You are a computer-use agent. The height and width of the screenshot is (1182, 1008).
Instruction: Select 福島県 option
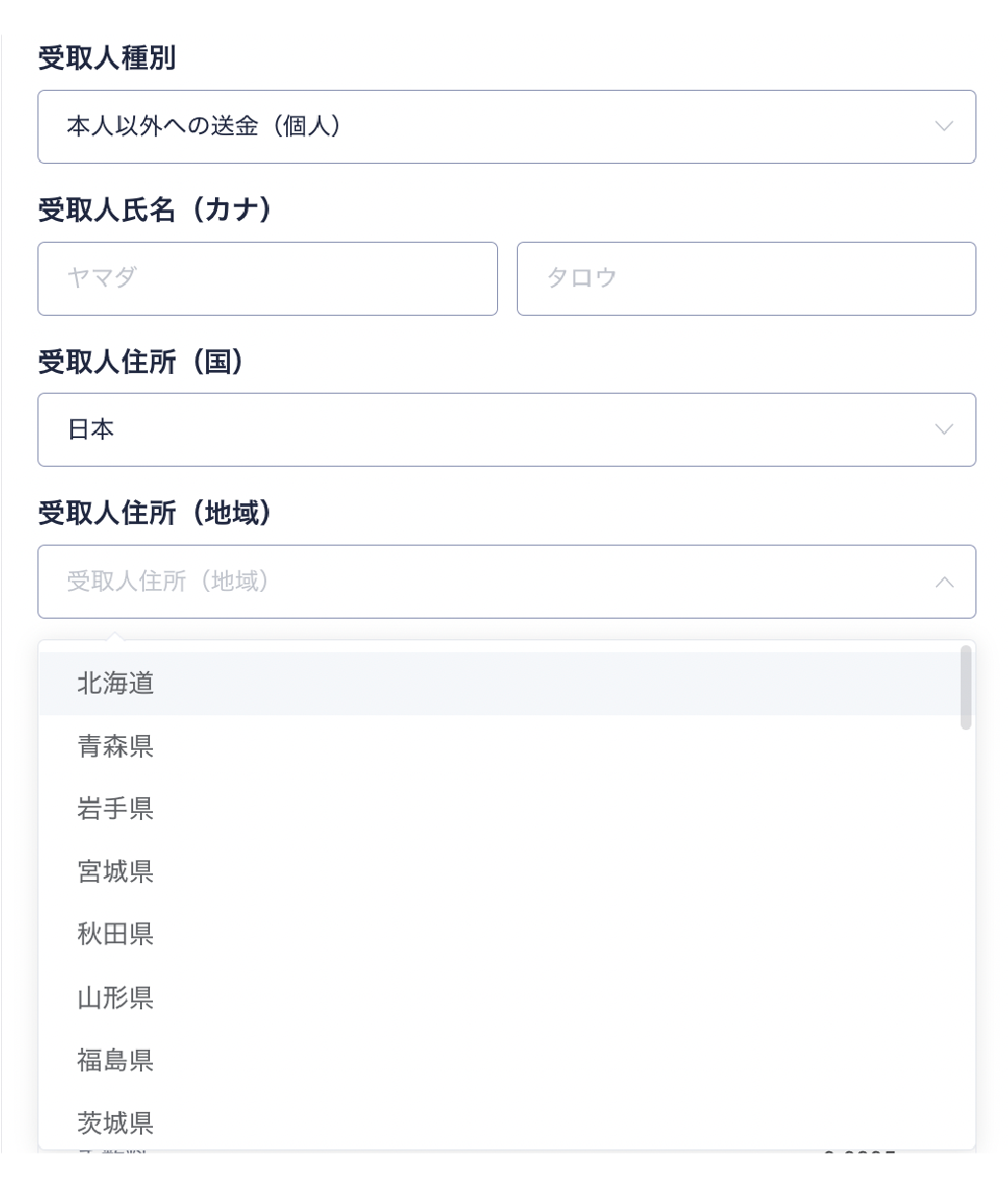coord(116,1061)
